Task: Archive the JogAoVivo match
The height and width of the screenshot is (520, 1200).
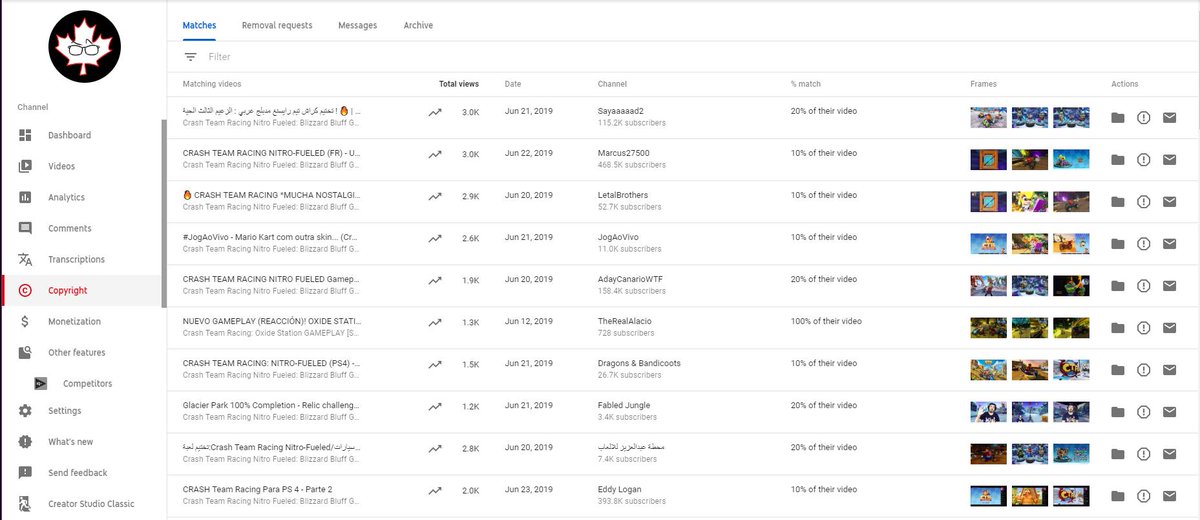Action: pyautogui.click(x=1118, y=243)
